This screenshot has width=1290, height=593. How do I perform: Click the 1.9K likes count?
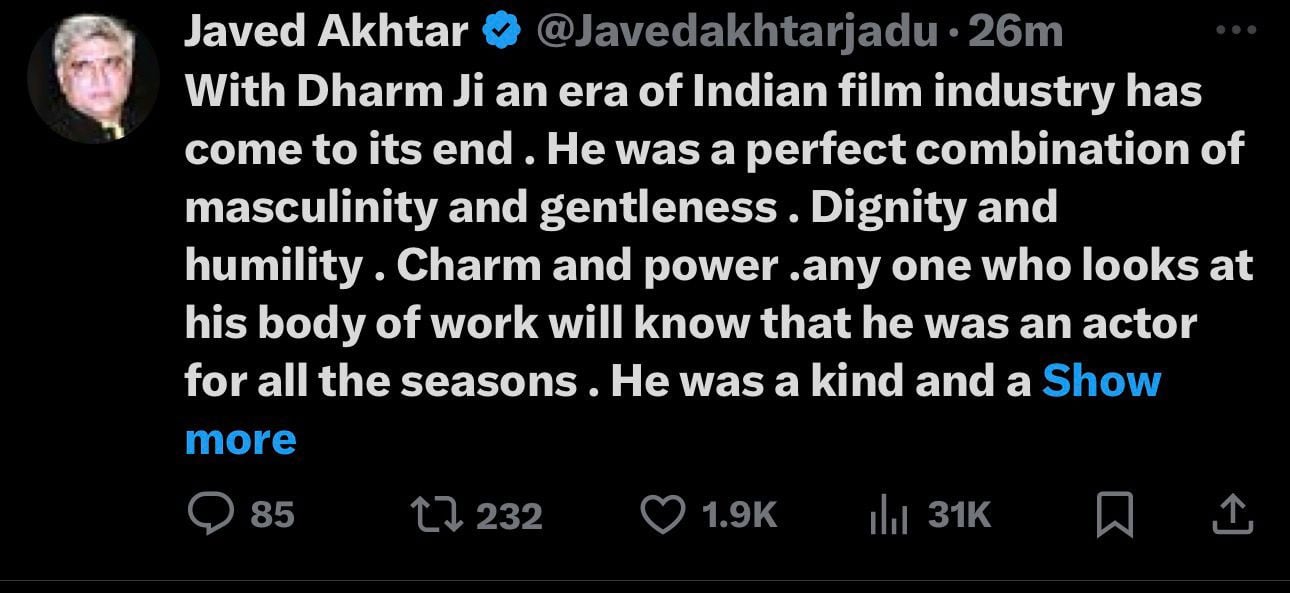pyautogui.click(x=739, y=515)
